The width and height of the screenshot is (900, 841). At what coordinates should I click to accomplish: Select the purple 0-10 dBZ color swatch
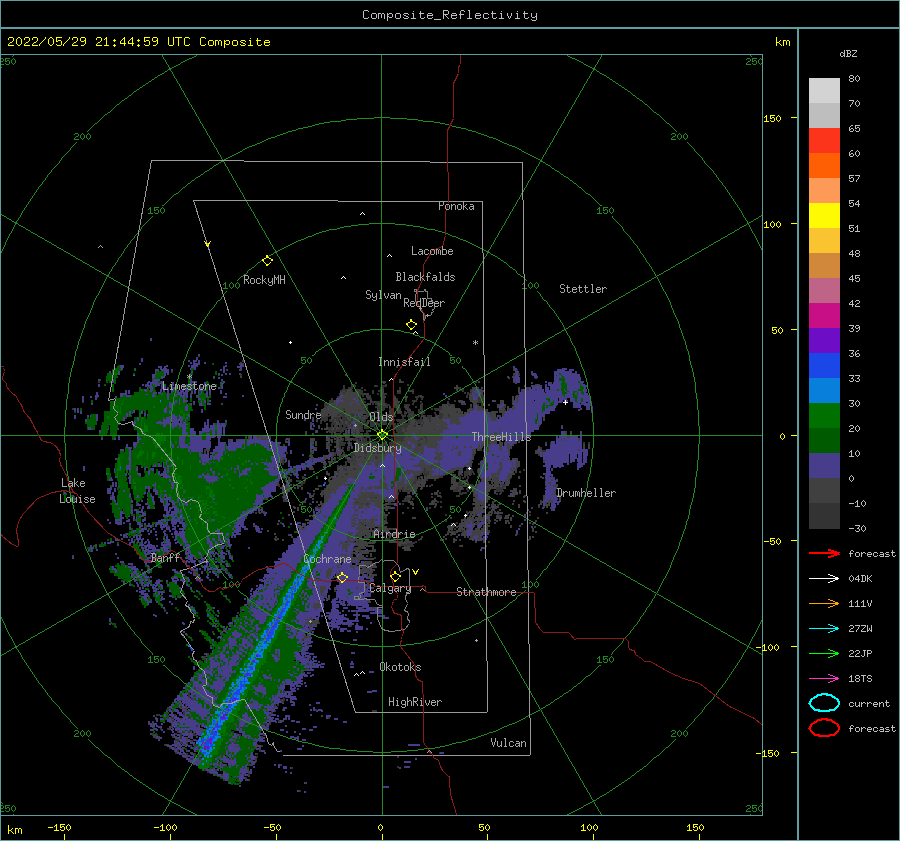tap(824, 466)
